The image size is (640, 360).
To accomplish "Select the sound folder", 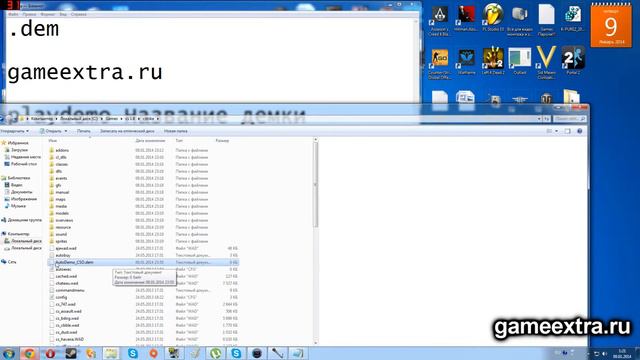I will [x=61, y=234].
